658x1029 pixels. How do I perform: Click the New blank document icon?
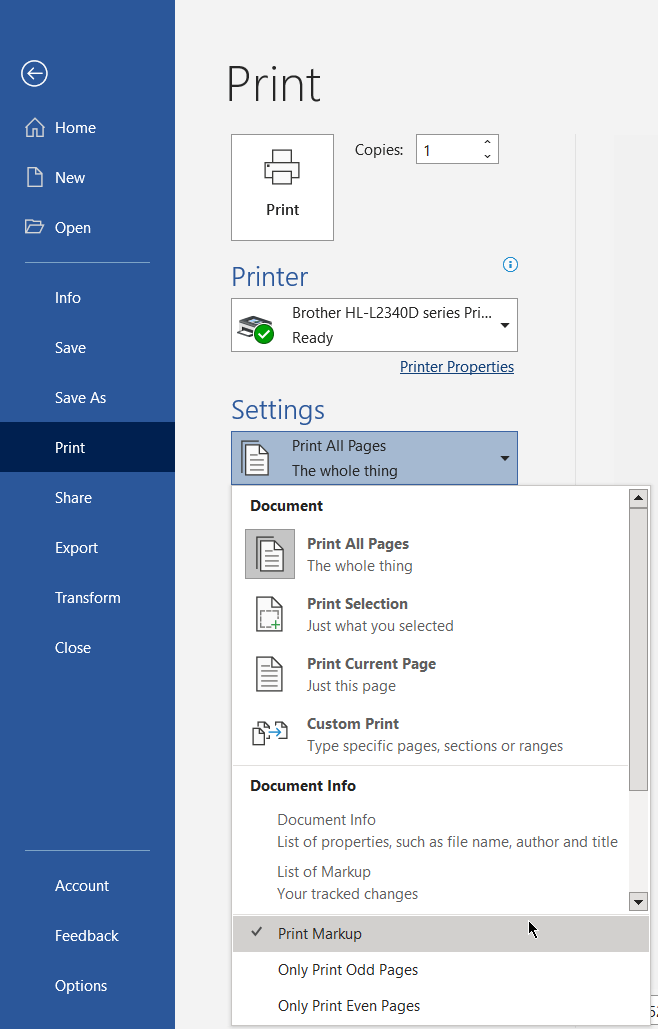(35, 177)
